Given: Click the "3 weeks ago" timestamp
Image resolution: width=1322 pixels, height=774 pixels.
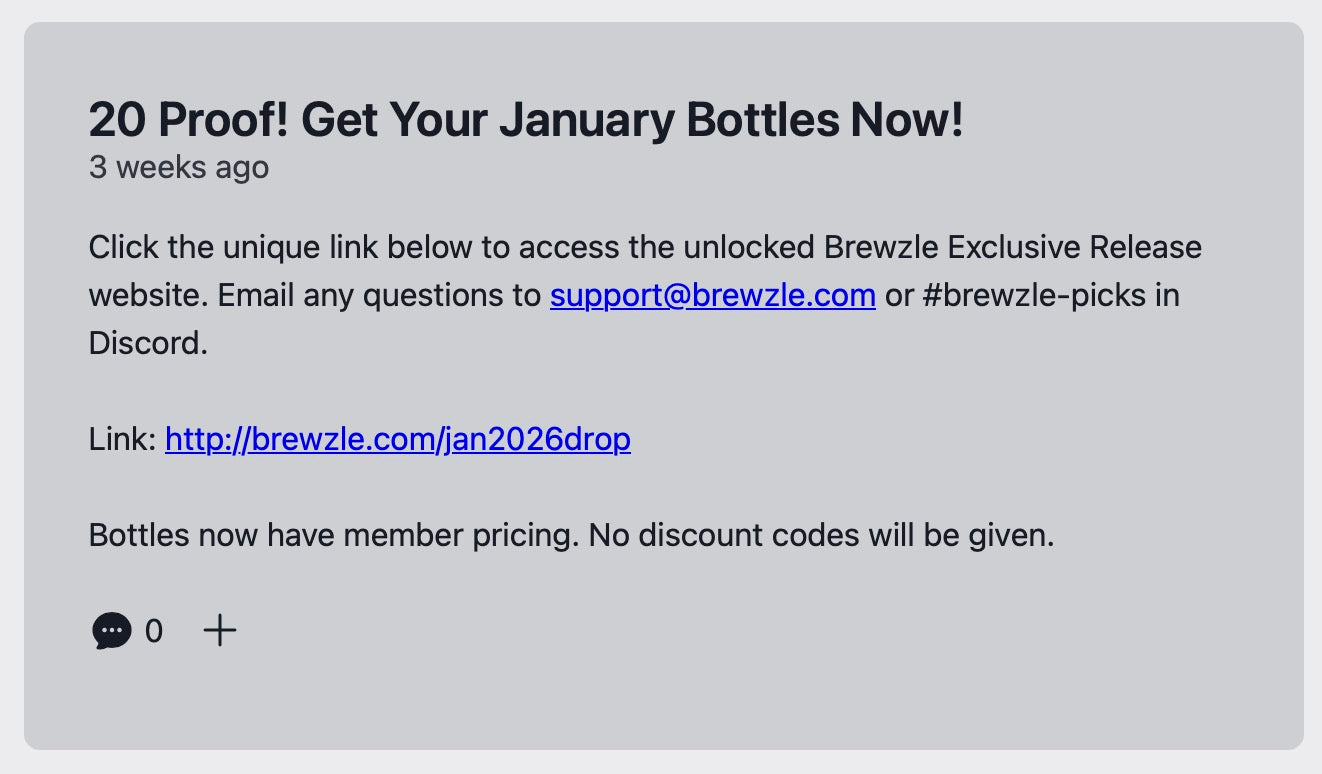Looking at the screenshot, I should pos(178,167).
